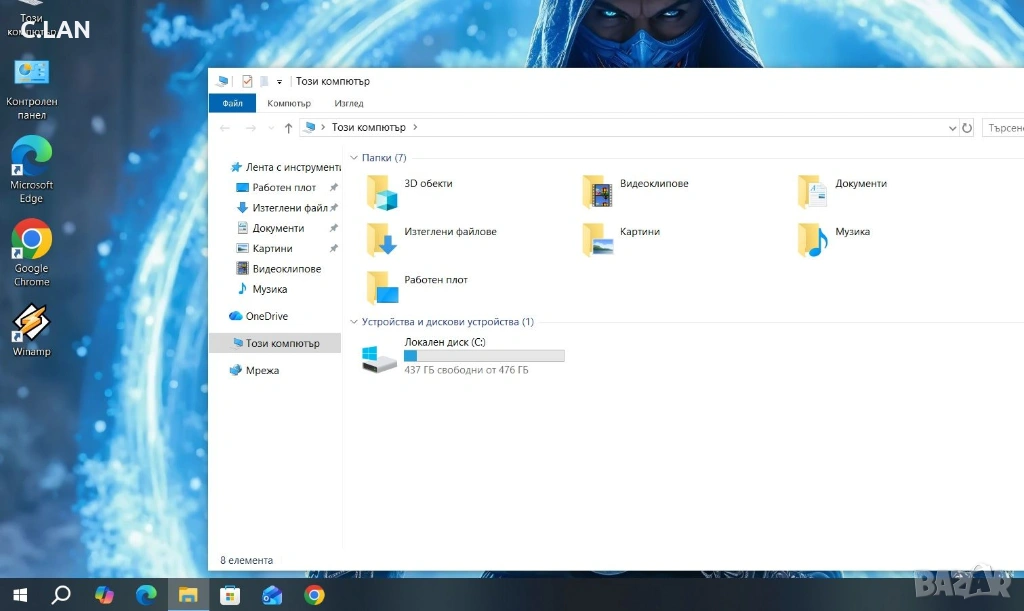This screenshot has height=611, width=1024.
Task: Open the Файл ribbon tab
Action: pos(232,103)
